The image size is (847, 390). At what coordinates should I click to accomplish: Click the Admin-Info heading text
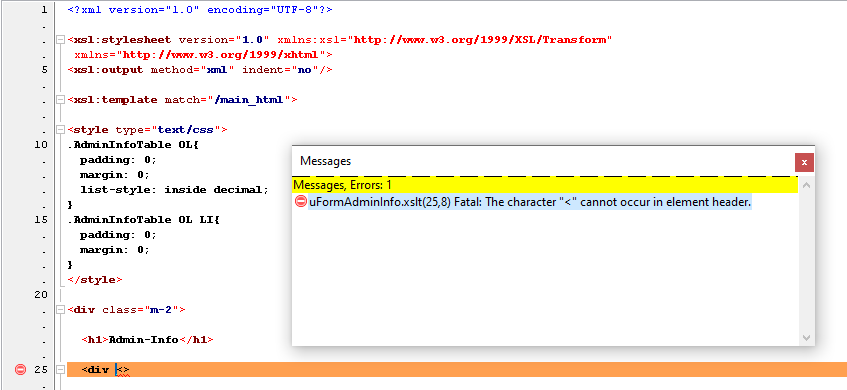(x=144, y=340)
